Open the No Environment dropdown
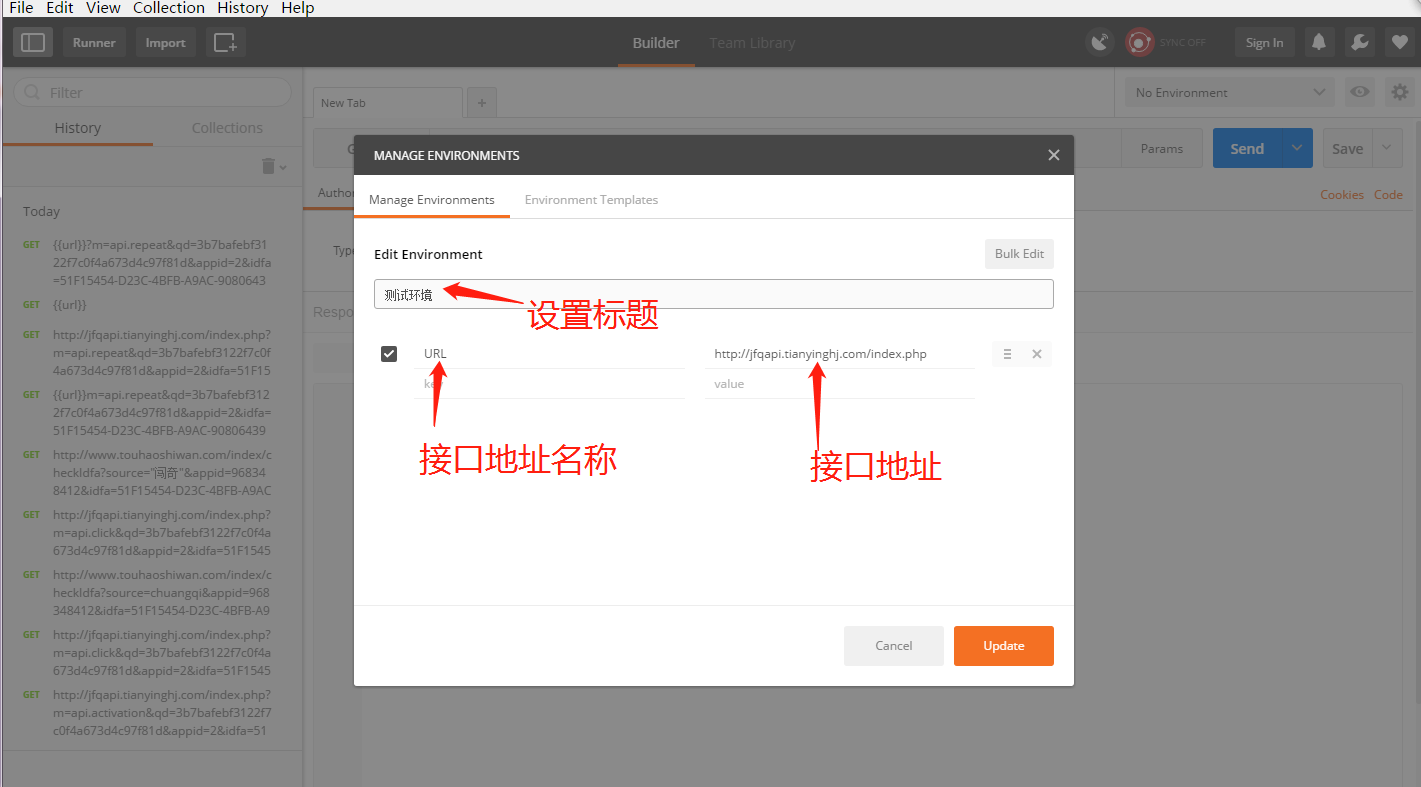 pos(1229,93)
